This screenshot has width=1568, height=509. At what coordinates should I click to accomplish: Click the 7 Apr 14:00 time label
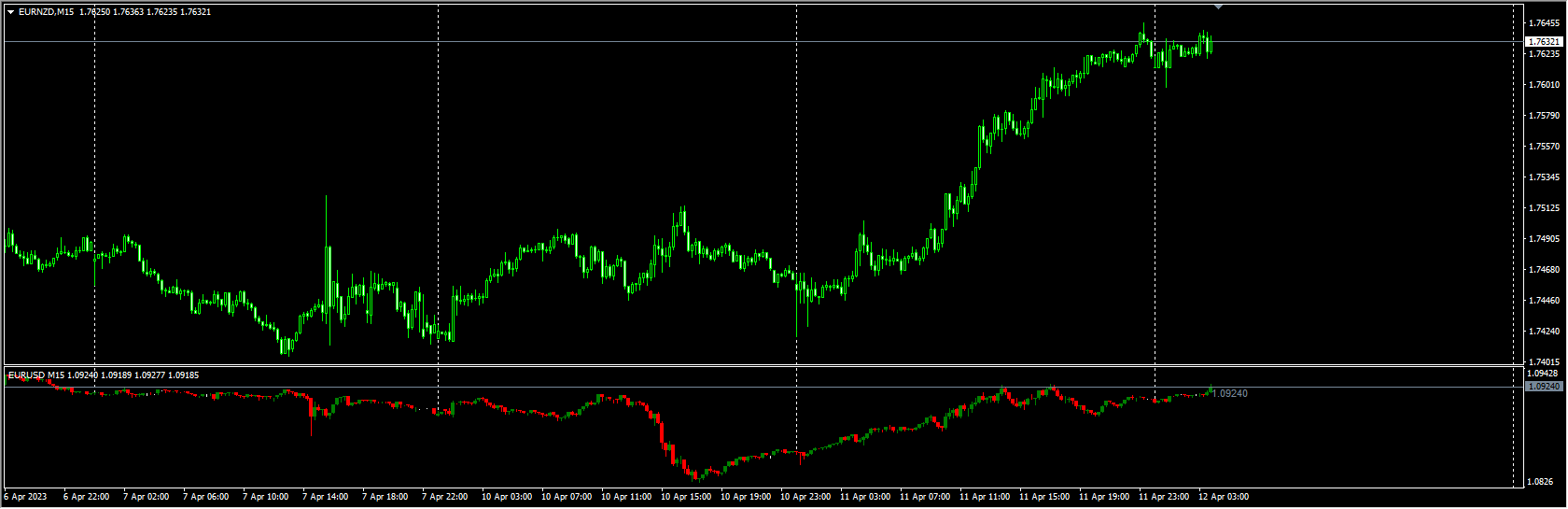325,497
